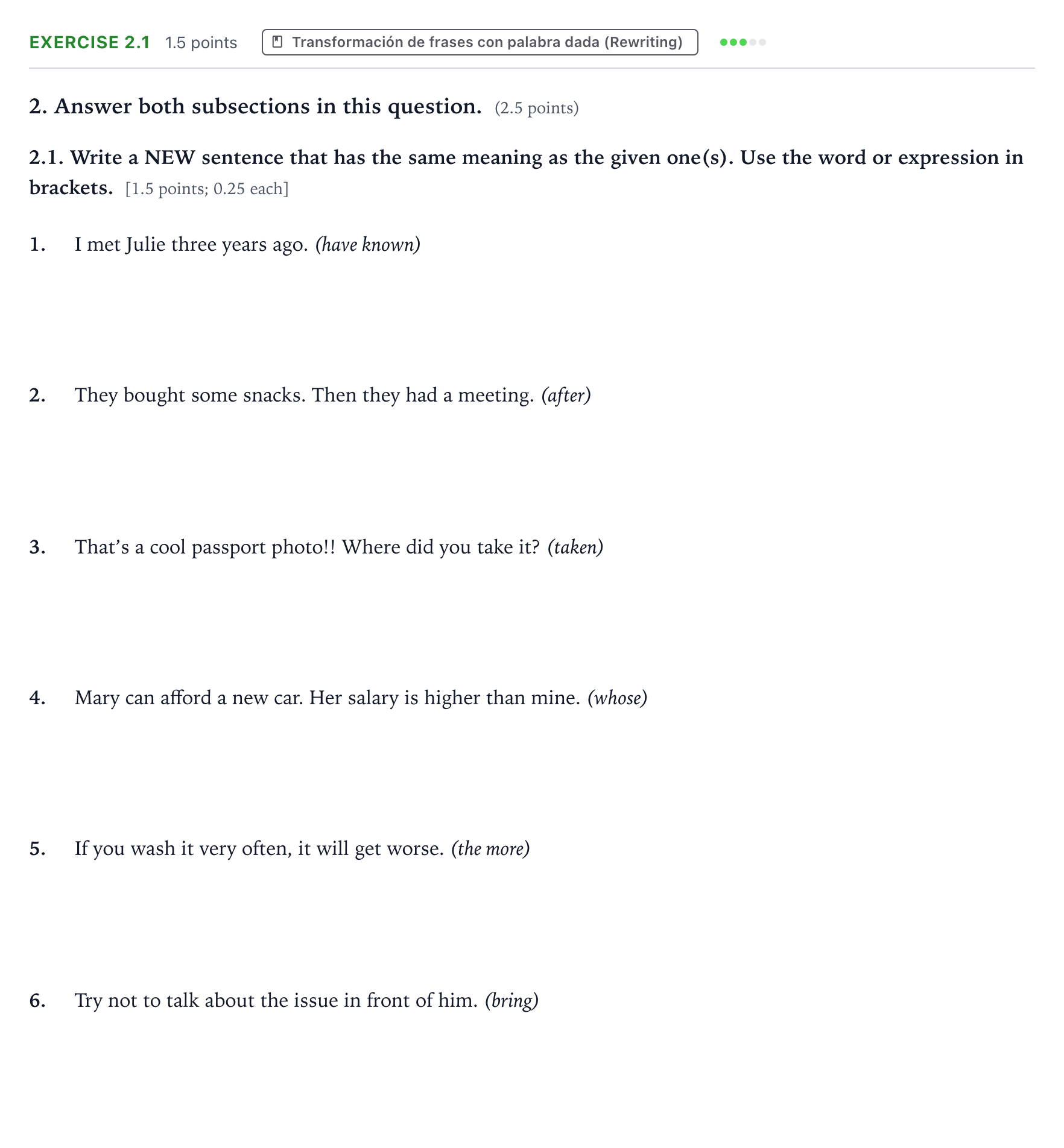Click sentence 6 about the issue
This screenshot has height=1148, width=1064.
276,1001
